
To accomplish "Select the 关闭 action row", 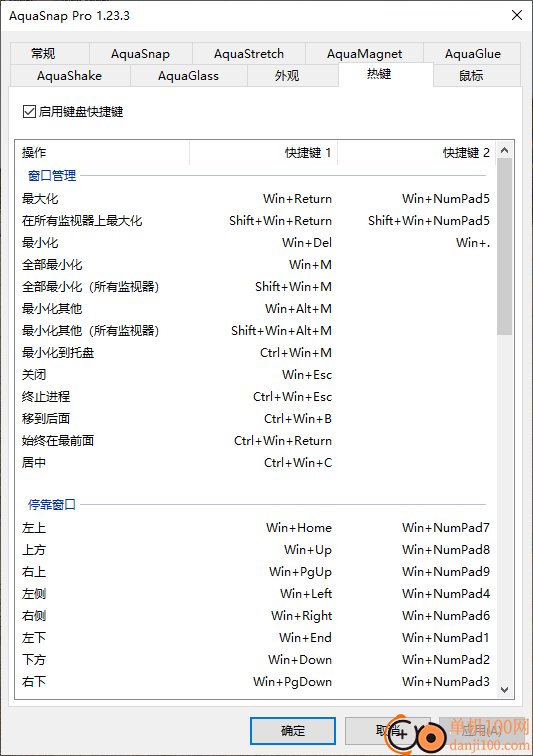I will pyautogui.click(x=256, y=375).
